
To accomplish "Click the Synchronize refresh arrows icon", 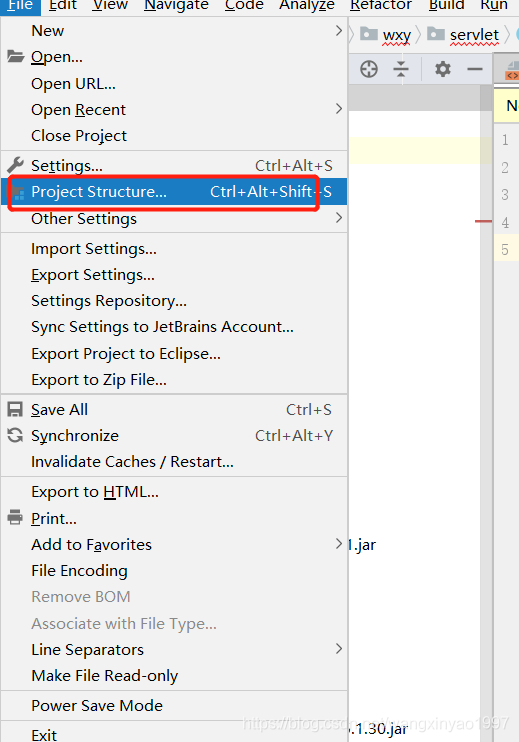I will point(15,435).
